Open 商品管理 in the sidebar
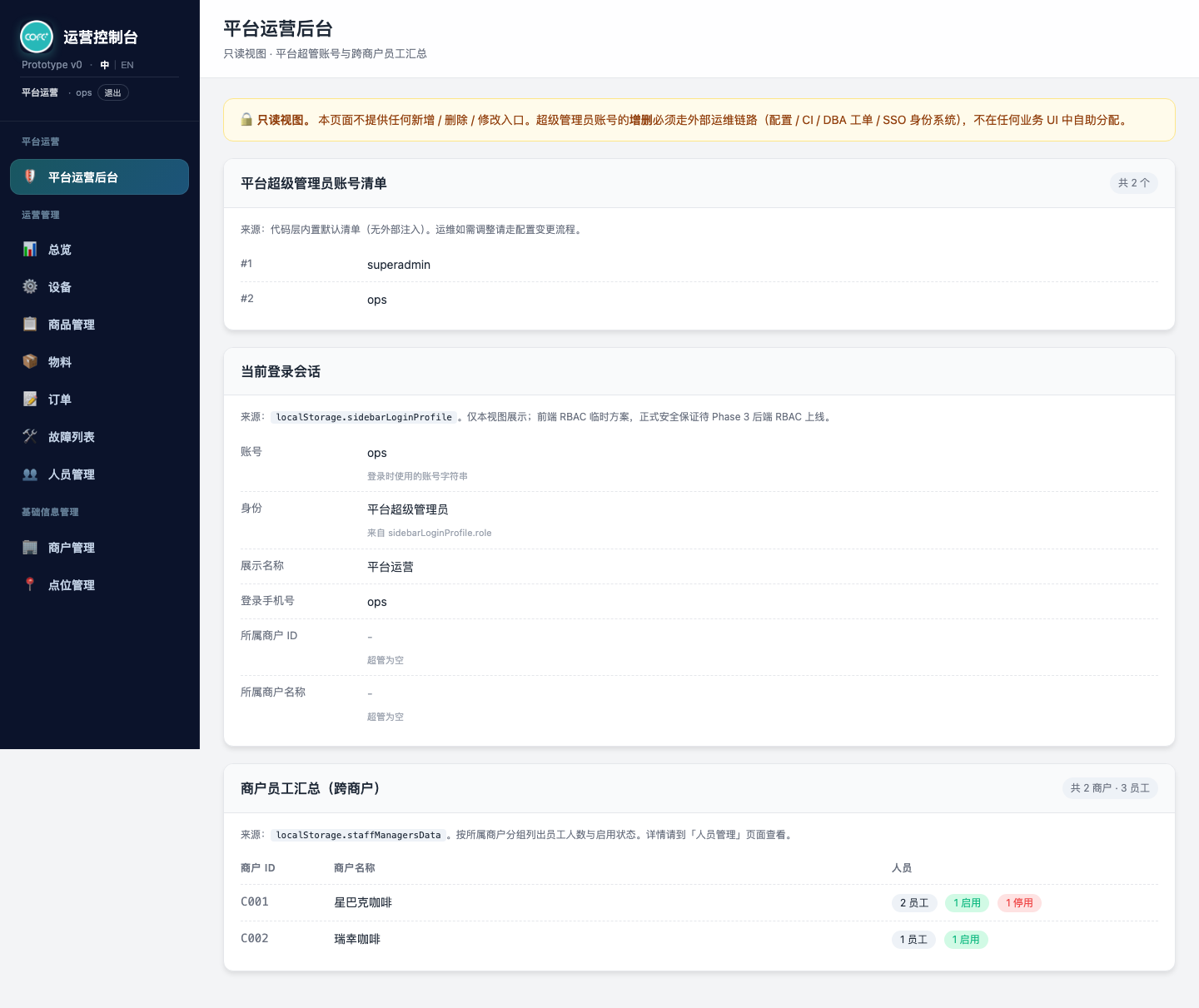 [x=100, y=324]
